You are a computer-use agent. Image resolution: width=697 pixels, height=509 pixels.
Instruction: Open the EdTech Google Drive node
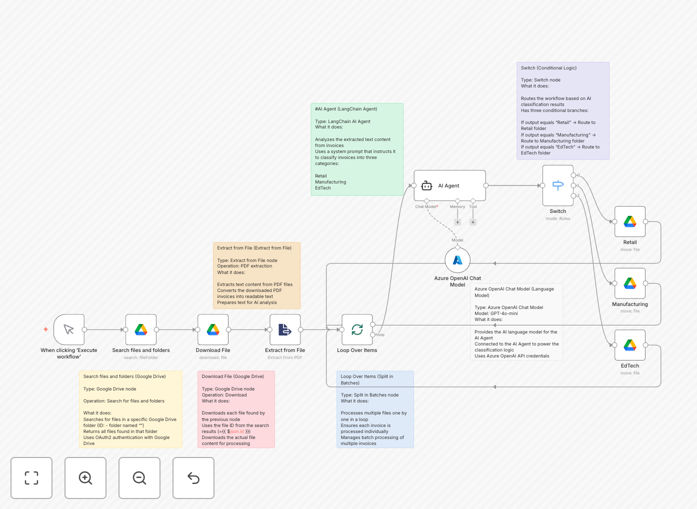click(x=630, y=345)
